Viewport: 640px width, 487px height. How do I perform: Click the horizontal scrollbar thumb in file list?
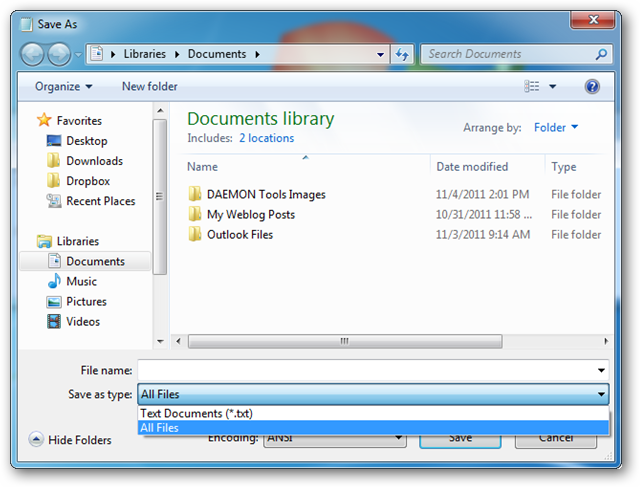pyautogui.click(x=345, y=341)
